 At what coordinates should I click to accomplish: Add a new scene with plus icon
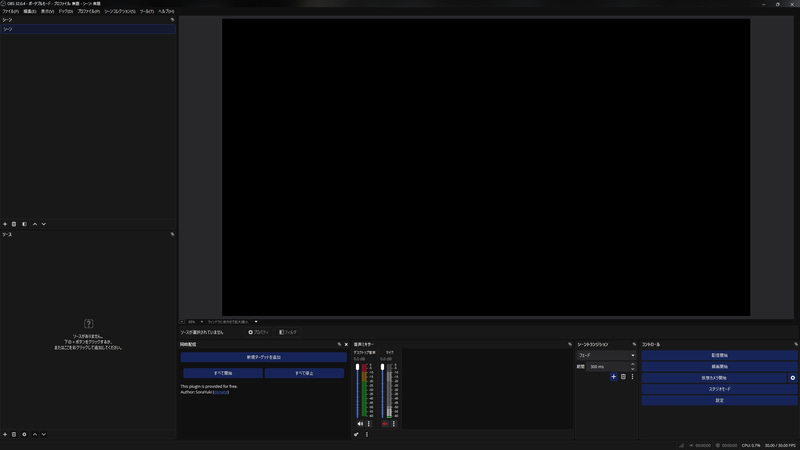pos(5,224)
